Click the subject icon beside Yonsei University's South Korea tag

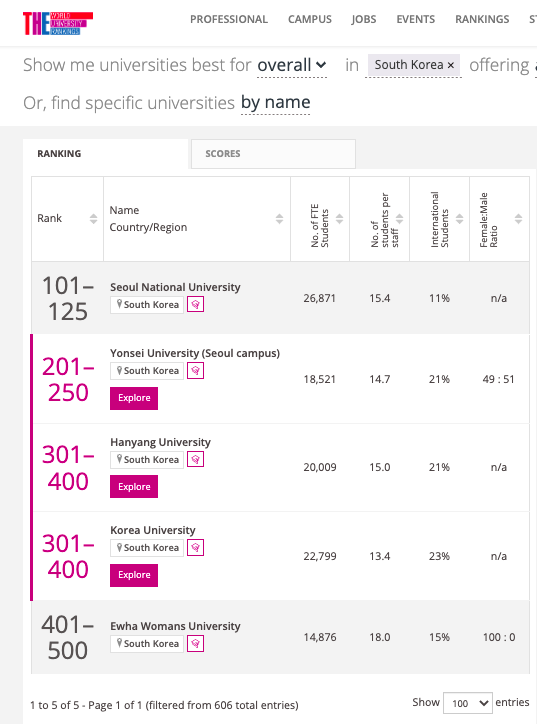(x=195, y=370)
